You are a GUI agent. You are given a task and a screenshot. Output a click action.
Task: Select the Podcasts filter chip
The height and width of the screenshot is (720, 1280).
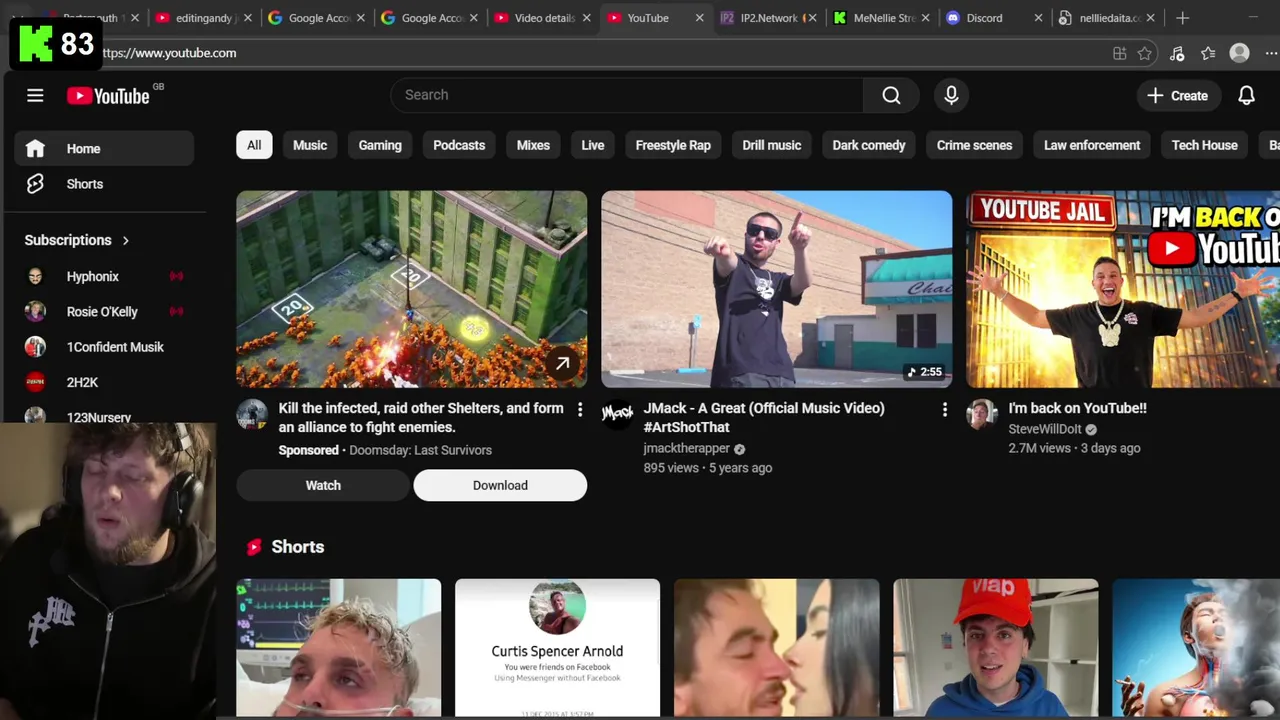pos(459,145)
